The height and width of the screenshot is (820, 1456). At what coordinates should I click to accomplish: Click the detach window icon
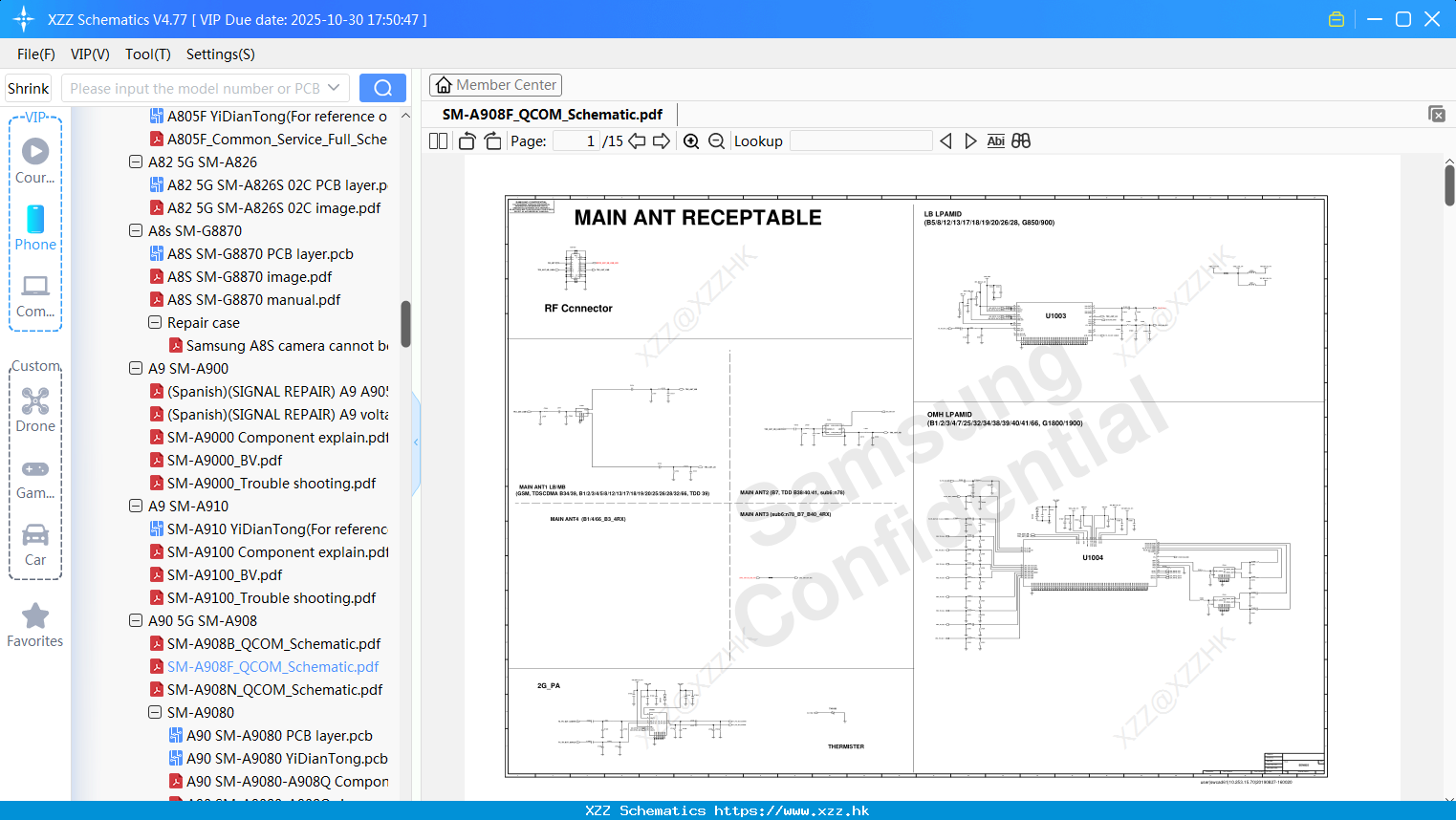(1437, 114)
